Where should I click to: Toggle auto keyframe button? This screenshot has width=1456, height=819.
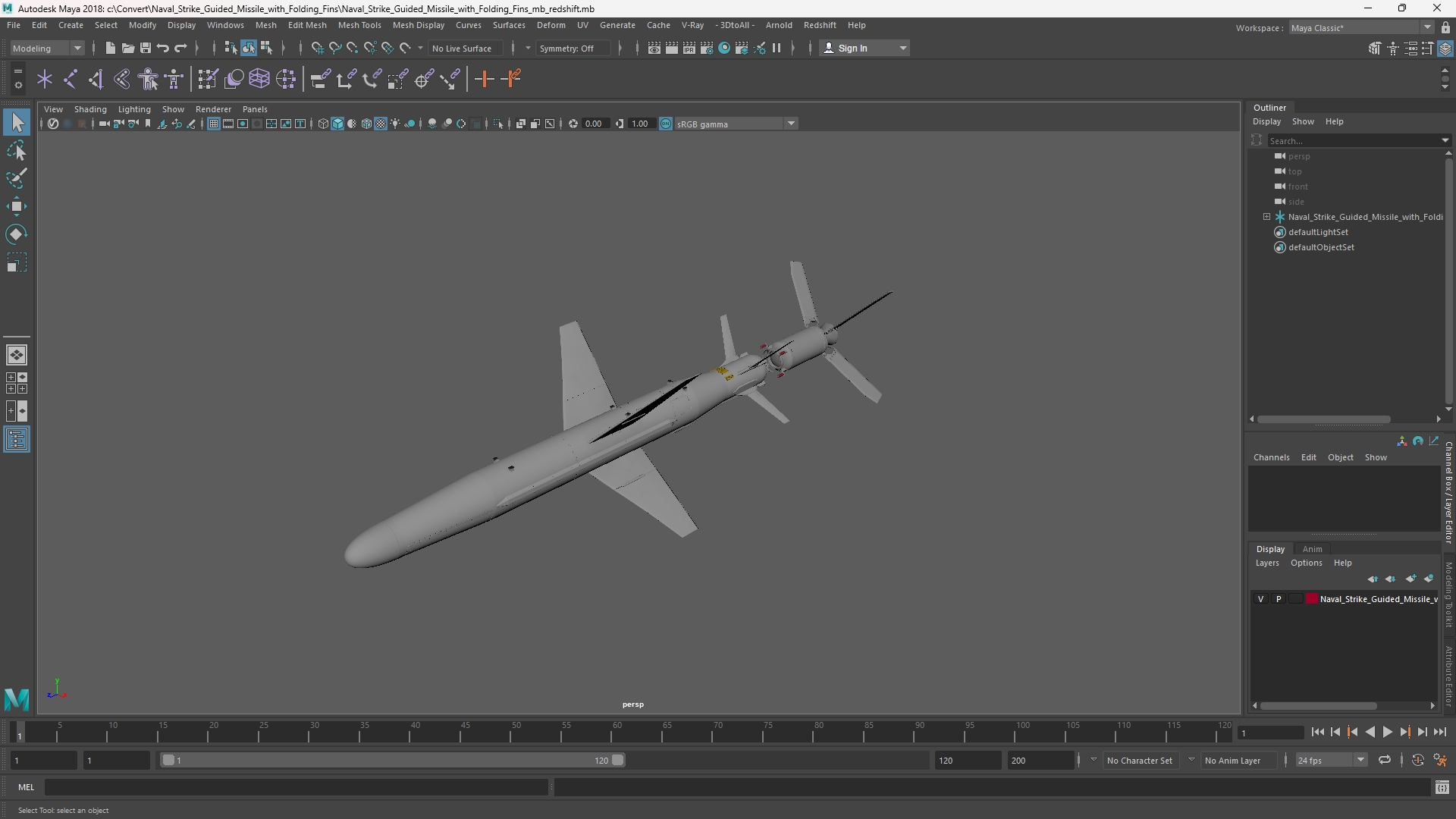coord(1417,760)
